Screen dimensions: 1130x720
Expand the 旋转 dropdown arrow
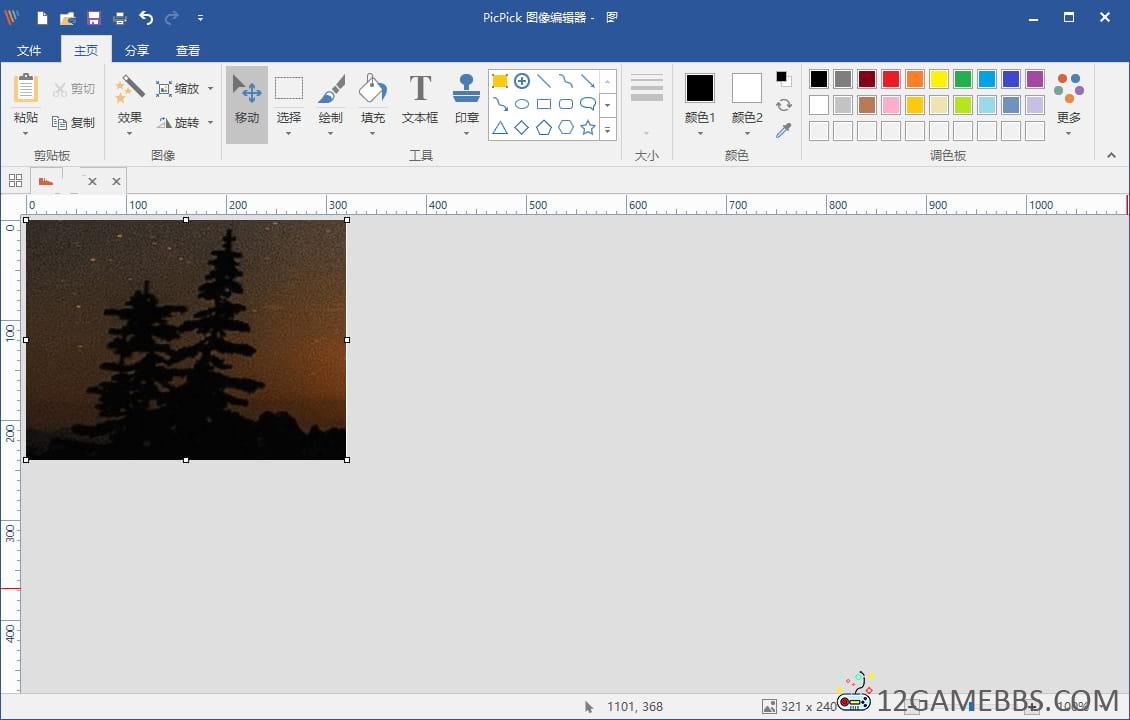point(210,123)
